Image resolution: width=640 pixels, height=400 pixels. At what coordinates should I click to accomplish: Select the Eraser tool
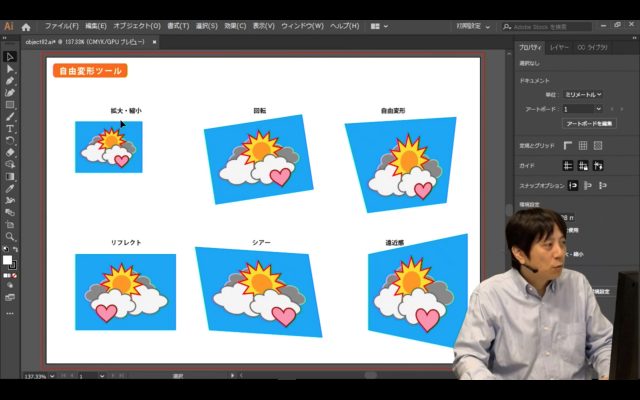[10, 153]
